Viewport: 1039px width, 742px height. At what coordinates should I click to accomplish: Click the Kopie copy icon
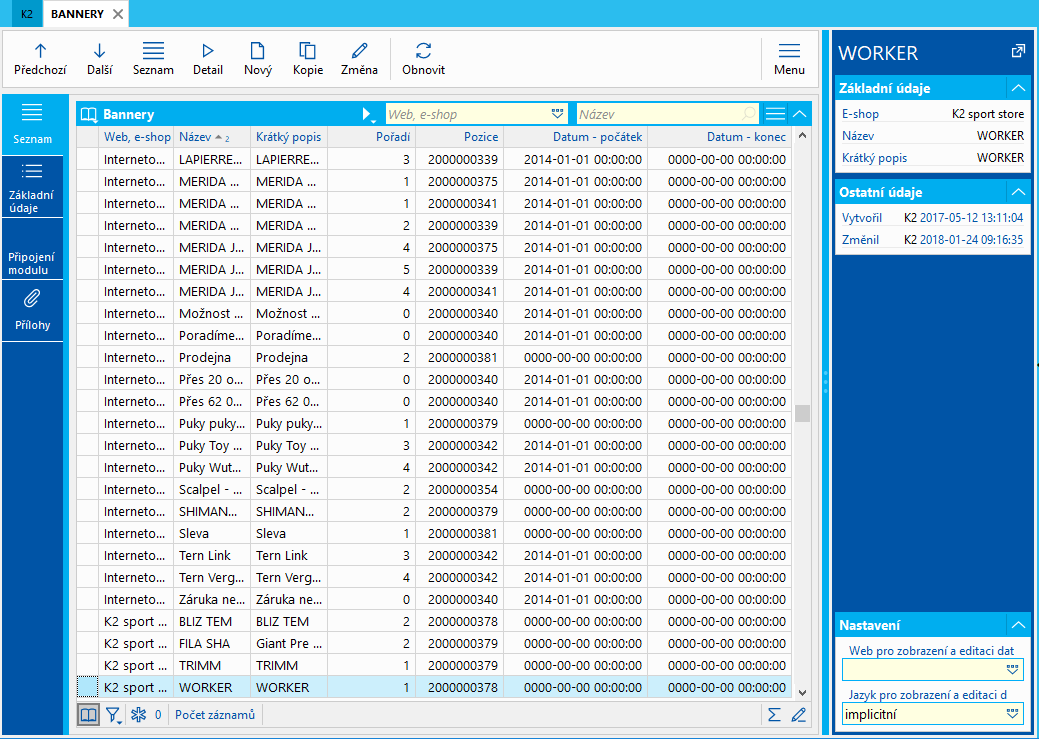(x=307, y=51)
